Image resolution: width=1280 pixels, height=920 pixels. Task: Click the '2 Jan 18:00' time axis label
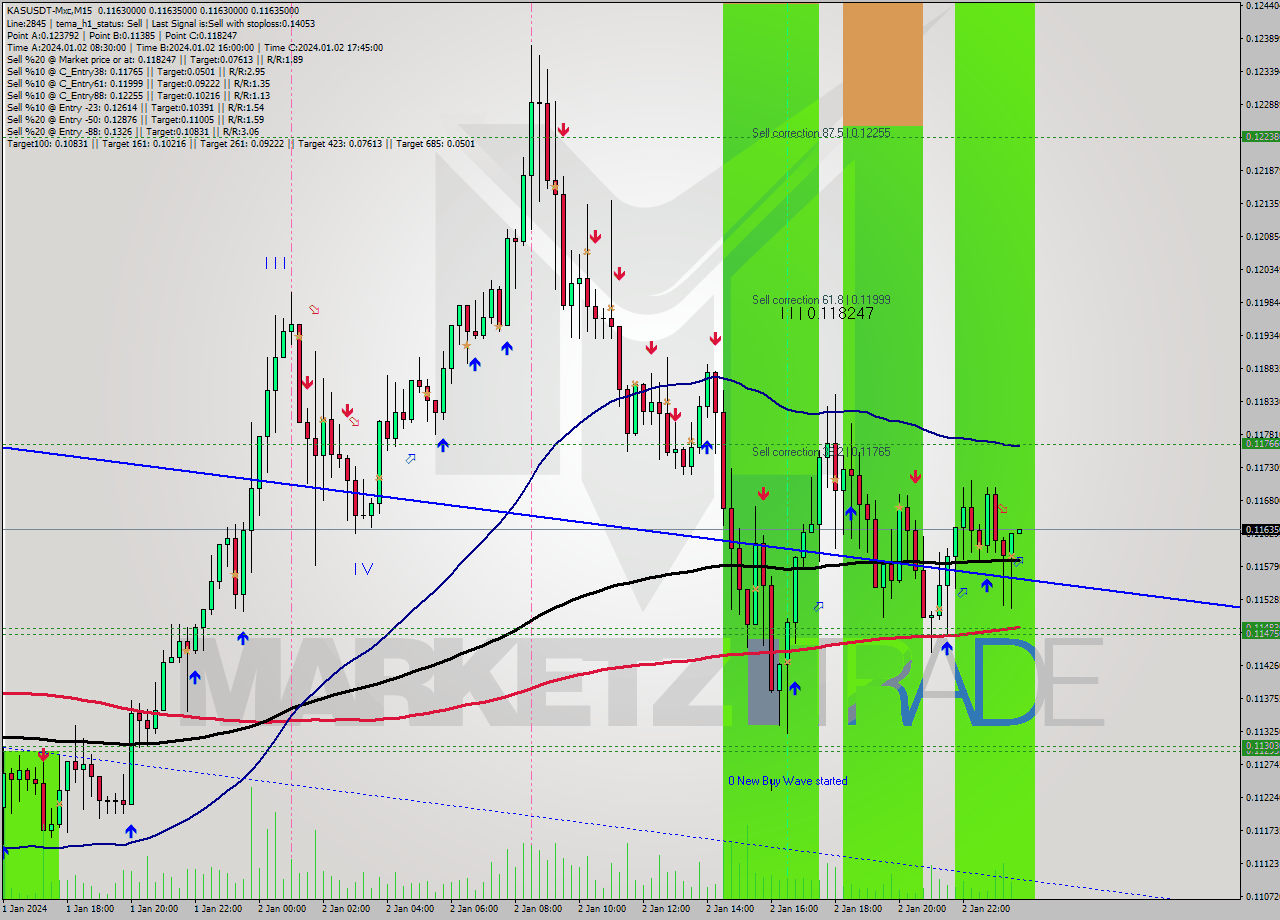857,909
